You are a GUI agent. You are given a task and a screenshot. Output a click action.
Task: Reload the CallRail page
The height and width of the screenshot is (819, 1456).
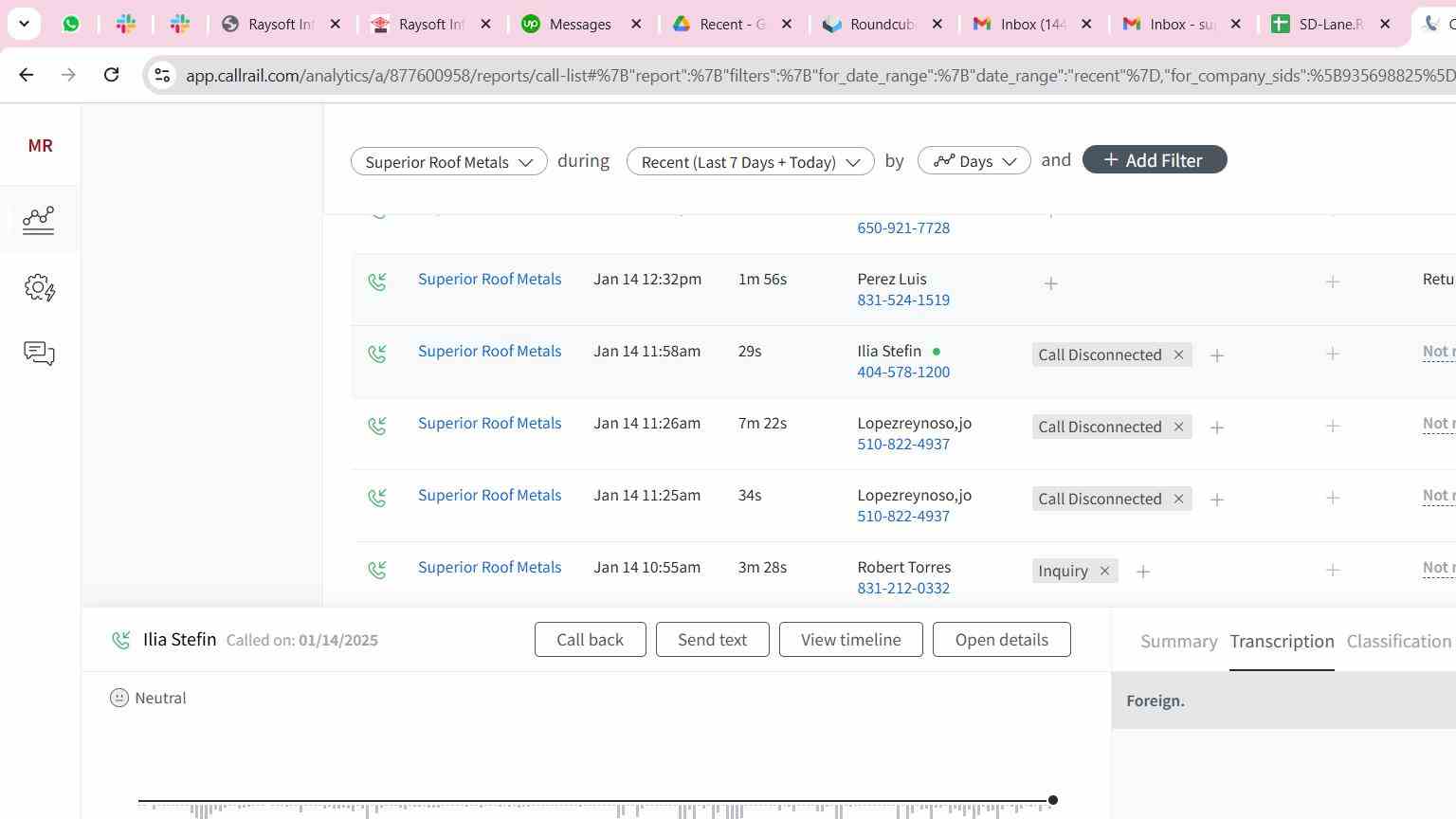(111, 75)
